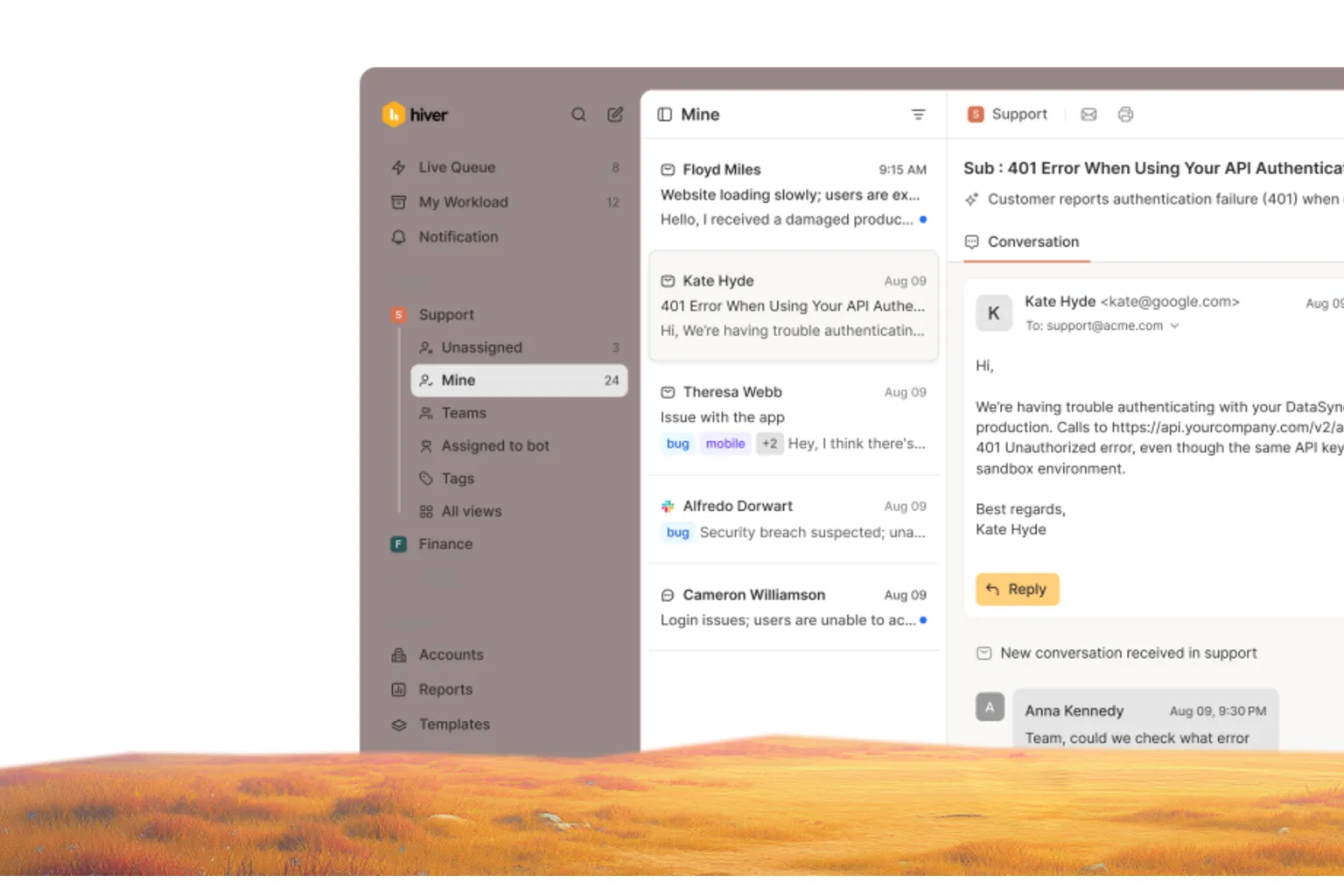Image resolution: width=1344 pixels, height=896 pixels.
Task: Click the bug tag on Theresa Webb
Action: point(678,444)
